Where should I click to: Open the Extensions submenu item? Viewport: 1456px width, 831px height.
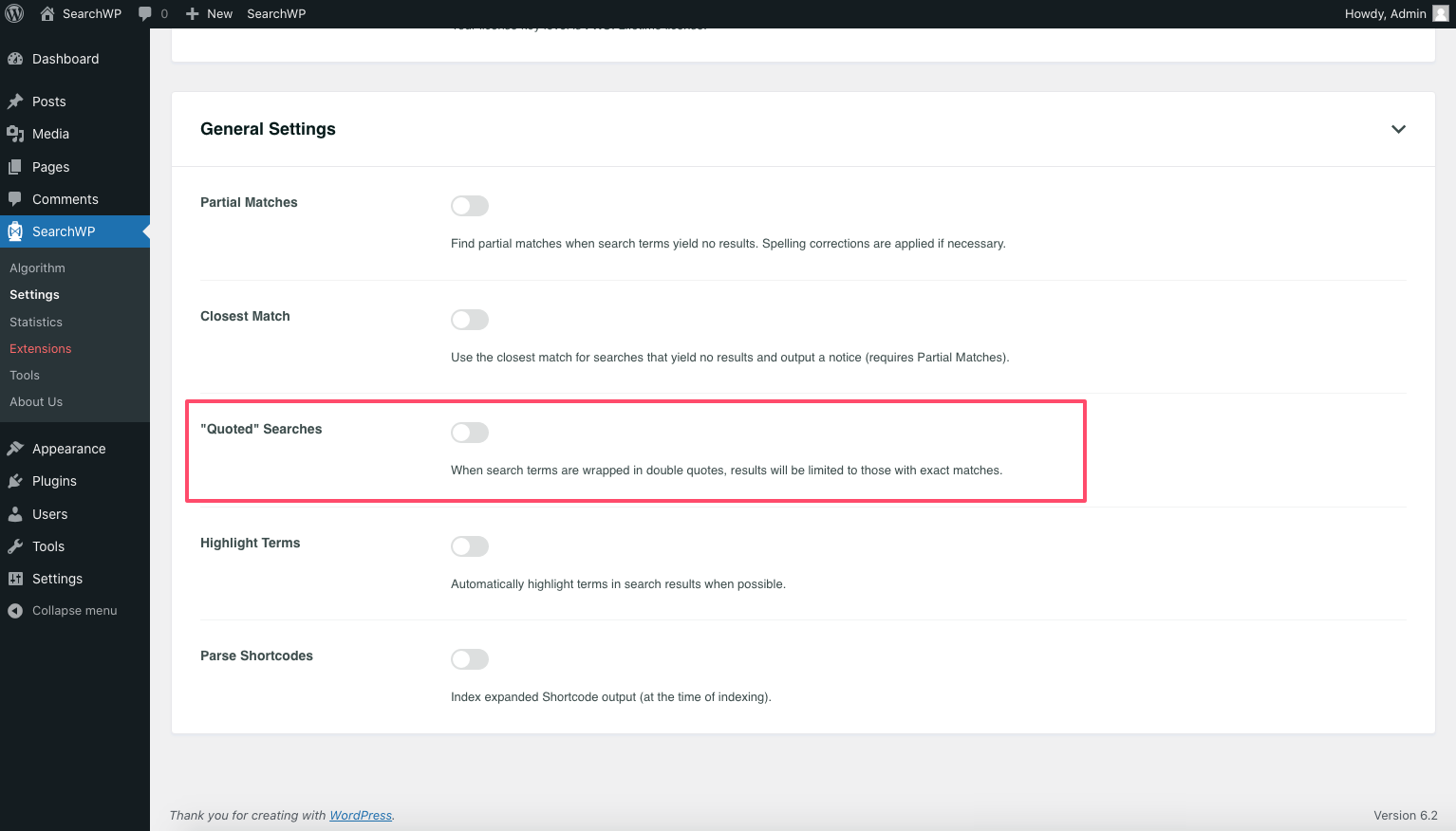tap(40, 348)
